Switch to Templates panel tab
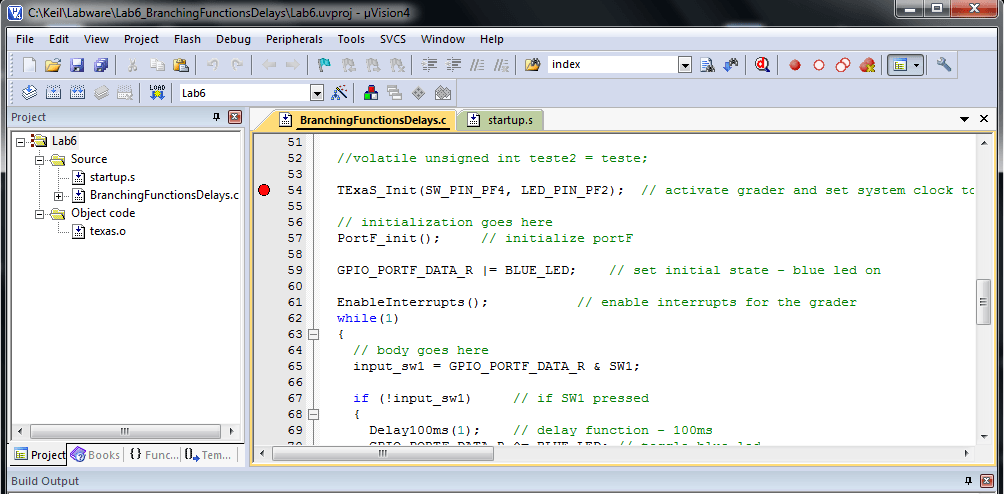The width and height of the screenshot is (1004, 494). (209, 454)
